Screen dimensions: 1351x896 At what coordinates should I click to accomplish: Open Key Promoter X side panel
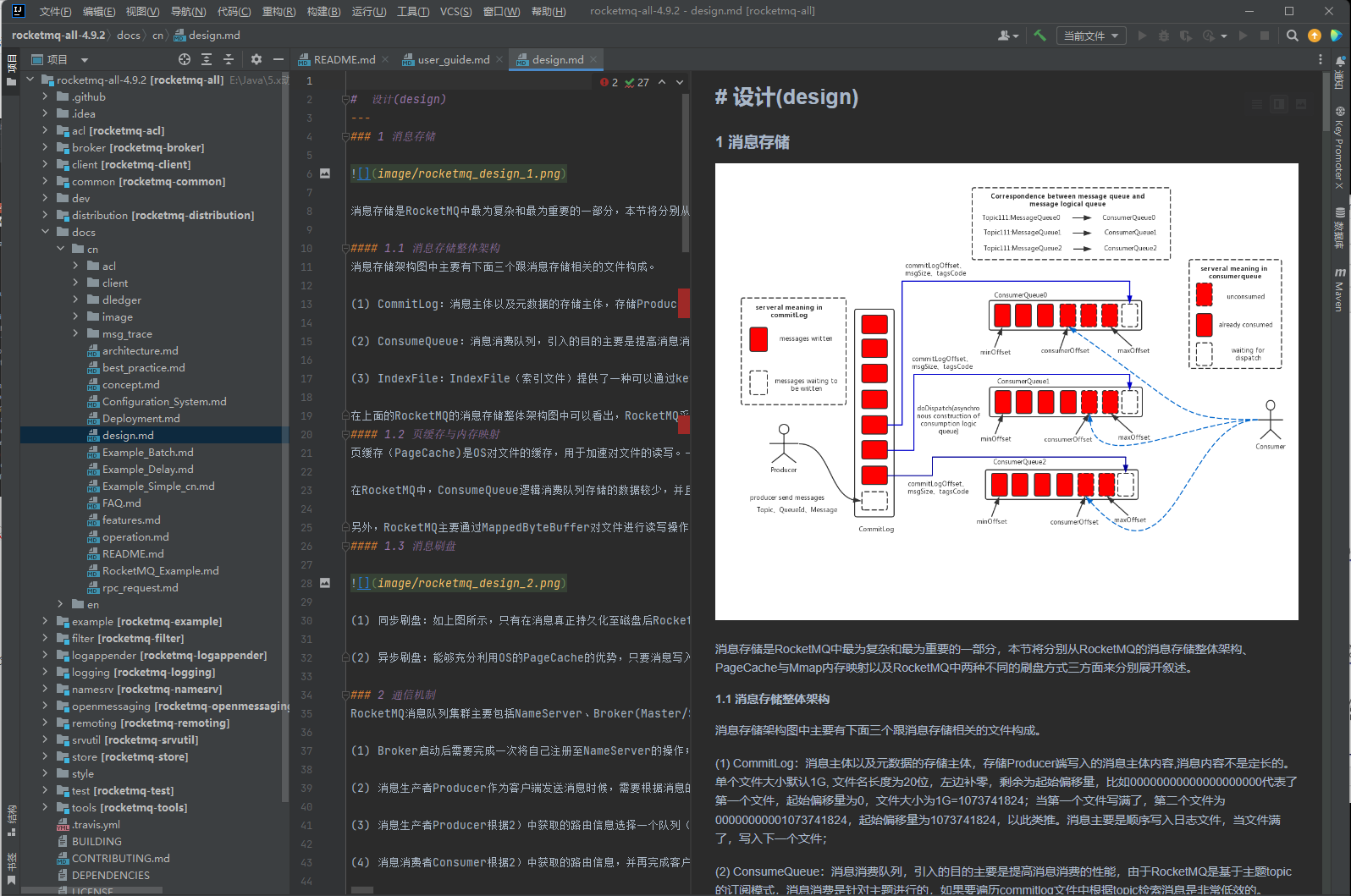[x=1340, y=147]
